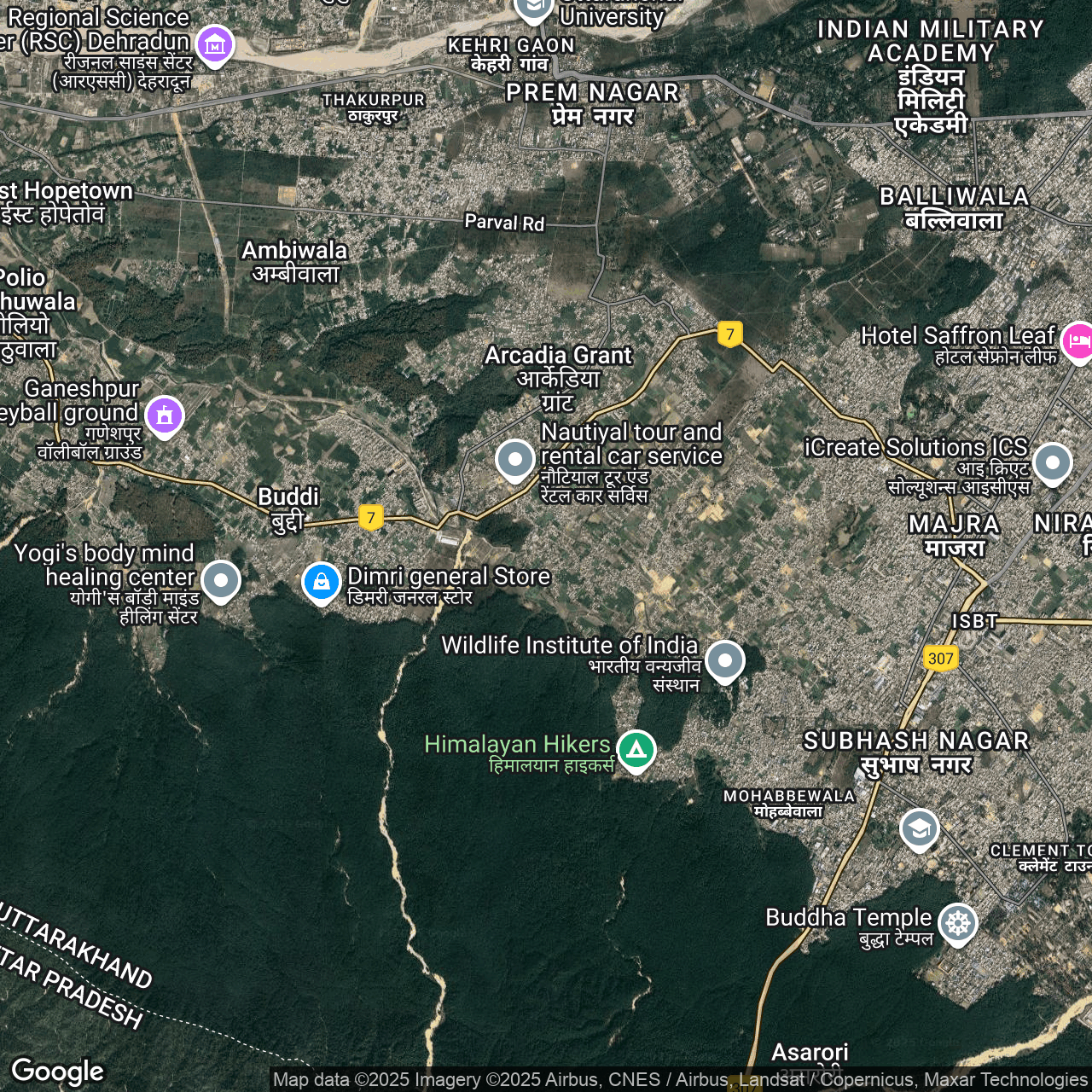Click the Google logo

58,1071
